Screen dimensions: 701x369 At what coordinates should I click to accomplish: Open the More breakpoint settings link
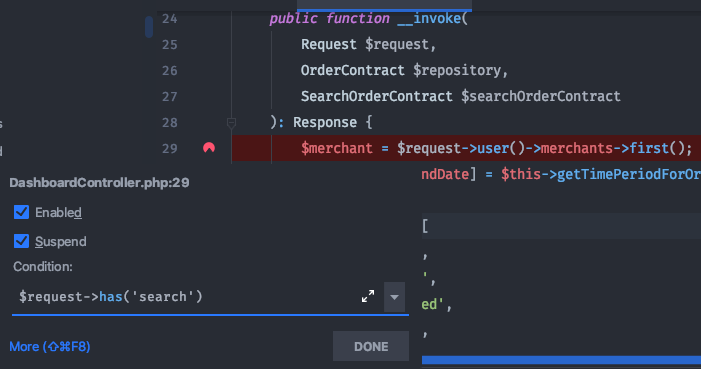pos(50,347)
